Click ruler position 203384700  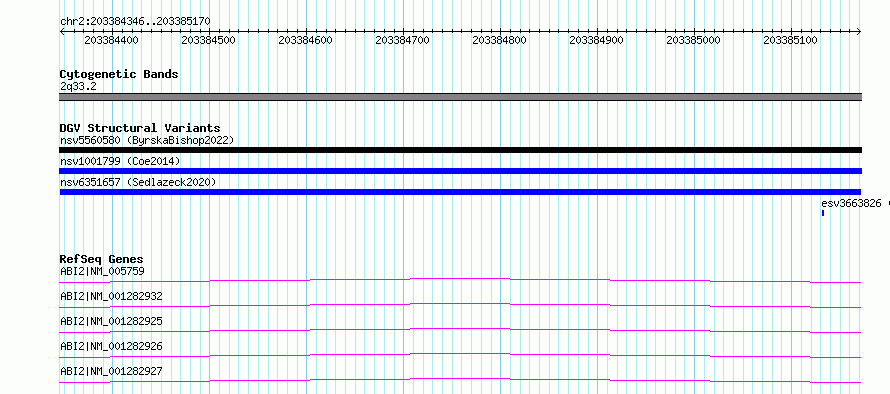(402, 40)
